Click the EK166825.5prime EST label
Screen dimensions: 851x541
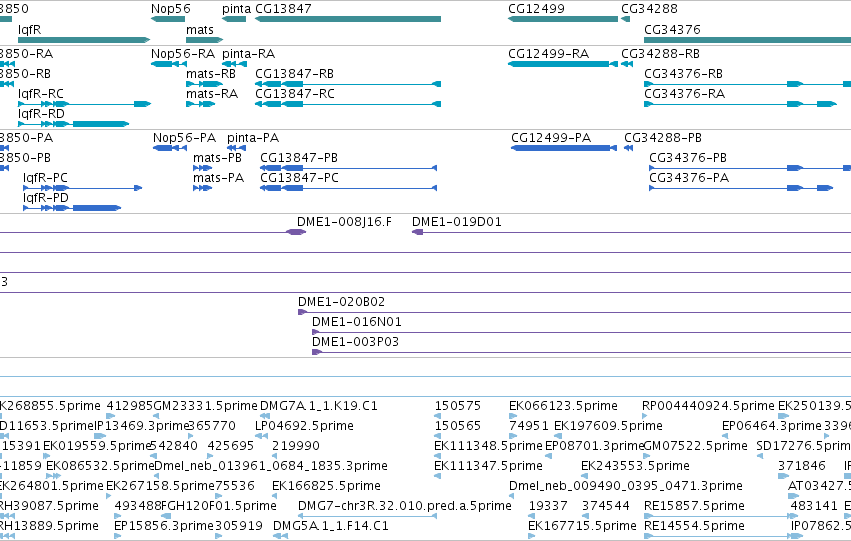coord(326,486)
